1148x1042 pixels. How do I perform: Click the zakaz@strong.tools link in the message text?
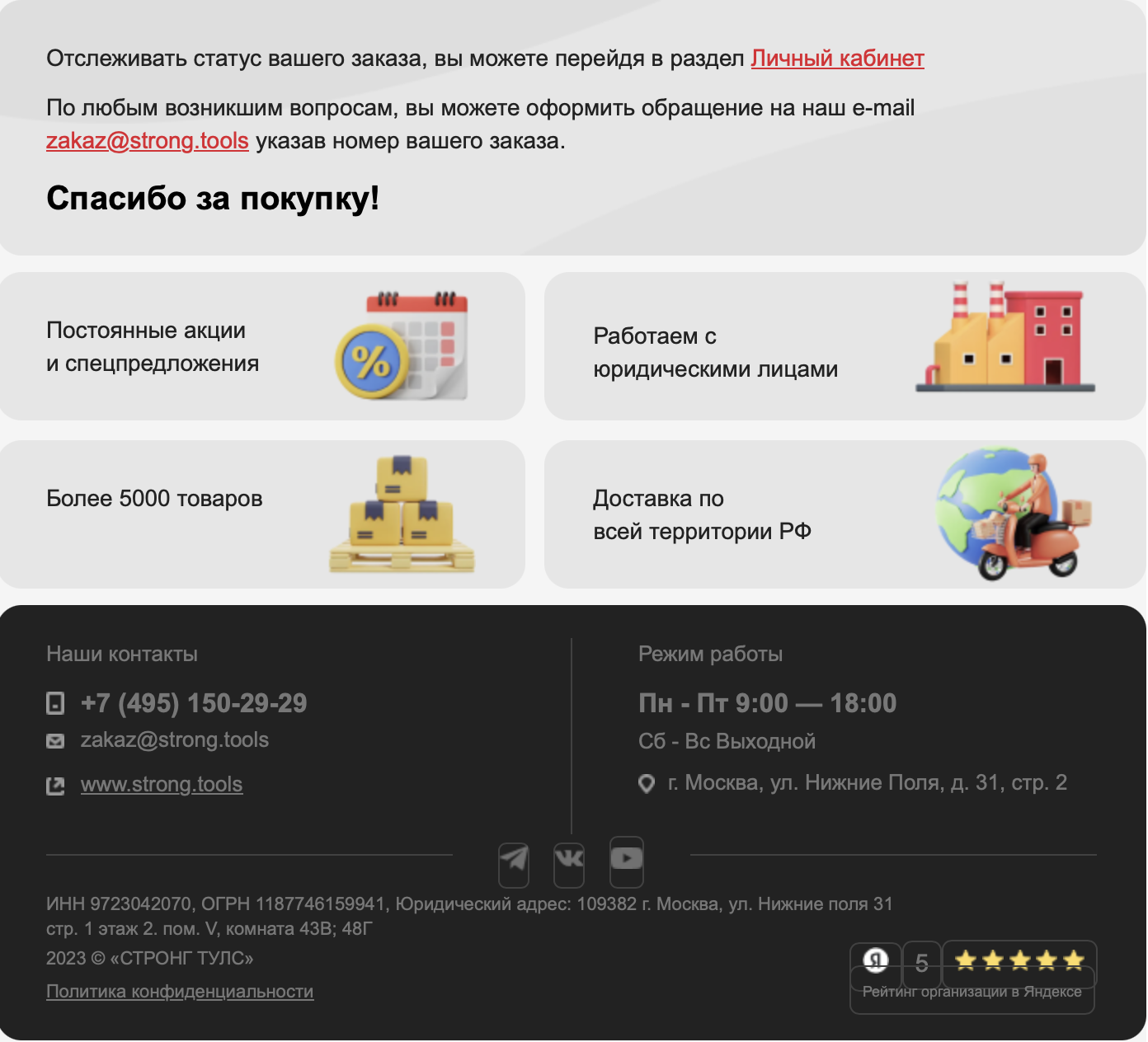(148, 141)
